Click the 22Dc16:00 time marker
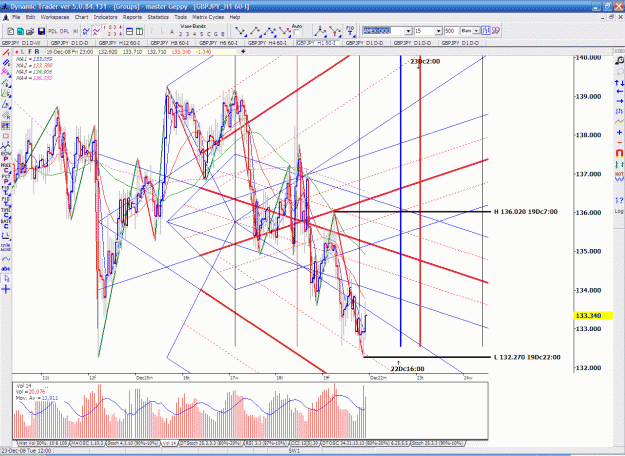Viewport: 625px width, 456px height. tap(407, 369)
